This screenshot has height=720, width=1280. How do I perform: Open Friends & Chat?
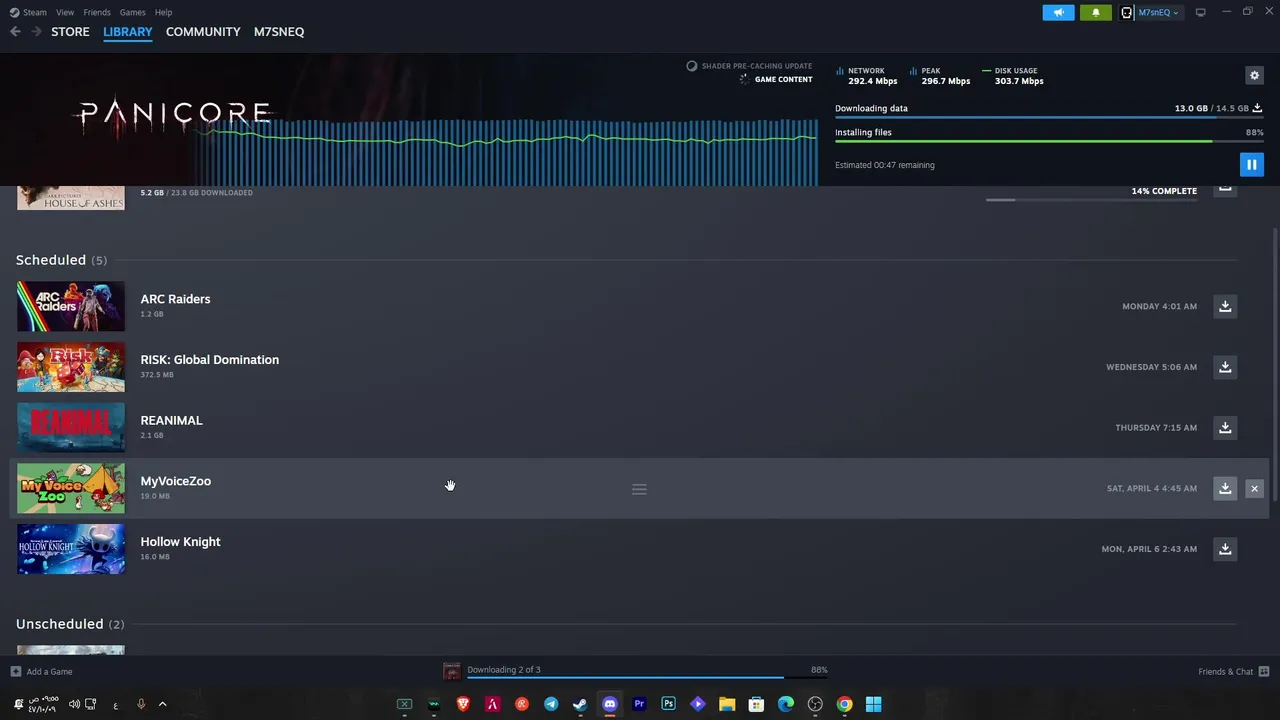click(1234, 671)
